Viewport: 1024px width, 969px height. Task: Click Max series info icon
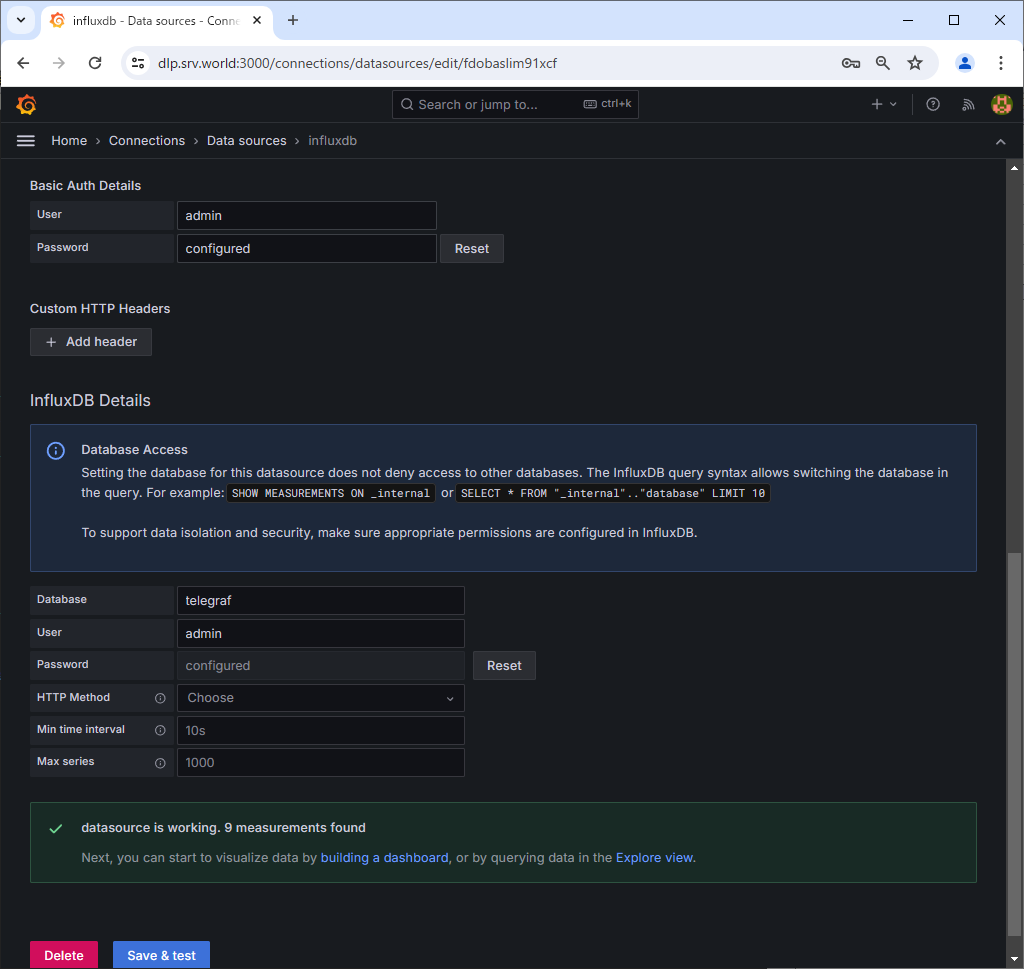click(160, 763)
